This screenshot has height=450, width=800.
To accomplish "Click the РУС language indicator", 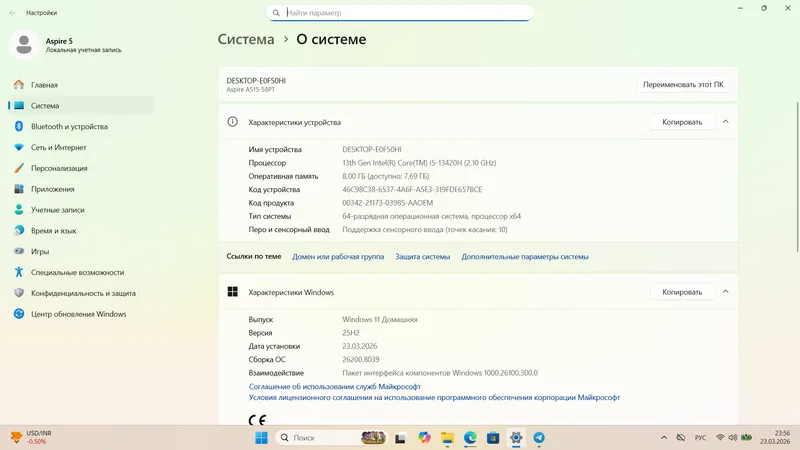I will [701, 438].
